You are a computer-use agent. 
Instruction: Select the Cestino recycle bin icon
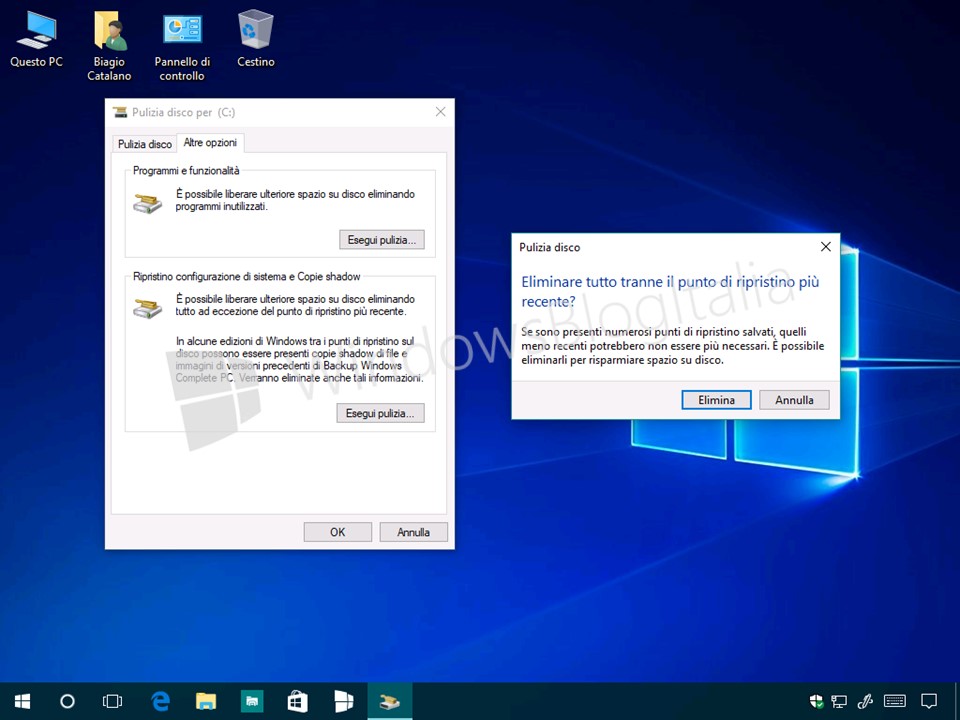pyautogui.click(x=255, y=39)
